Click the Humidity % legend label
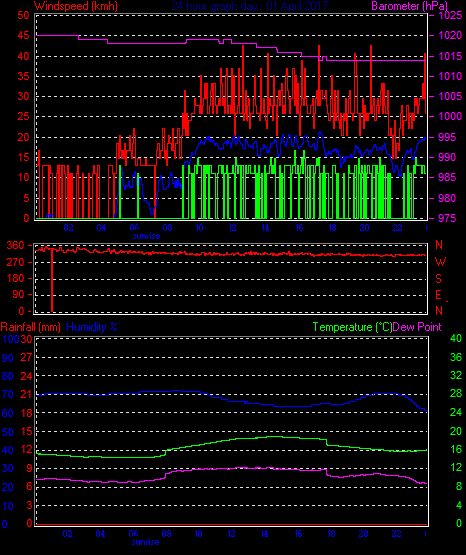 point(92,327)
